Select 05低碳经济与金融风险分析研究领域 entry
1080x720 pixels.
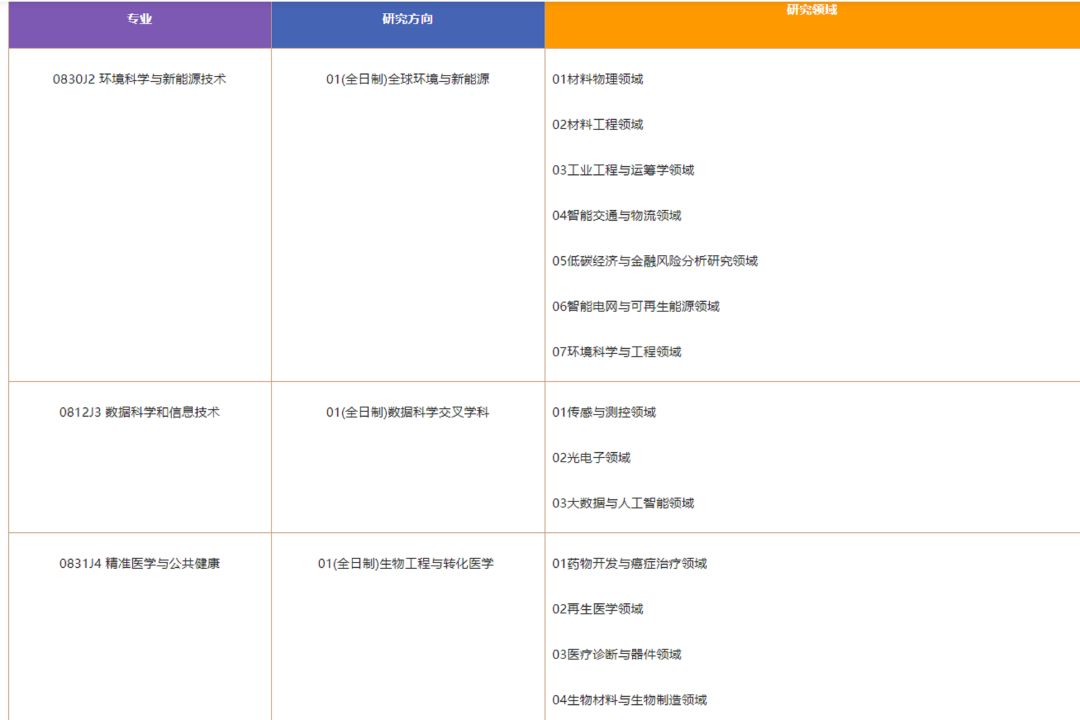tap(655, 261)
